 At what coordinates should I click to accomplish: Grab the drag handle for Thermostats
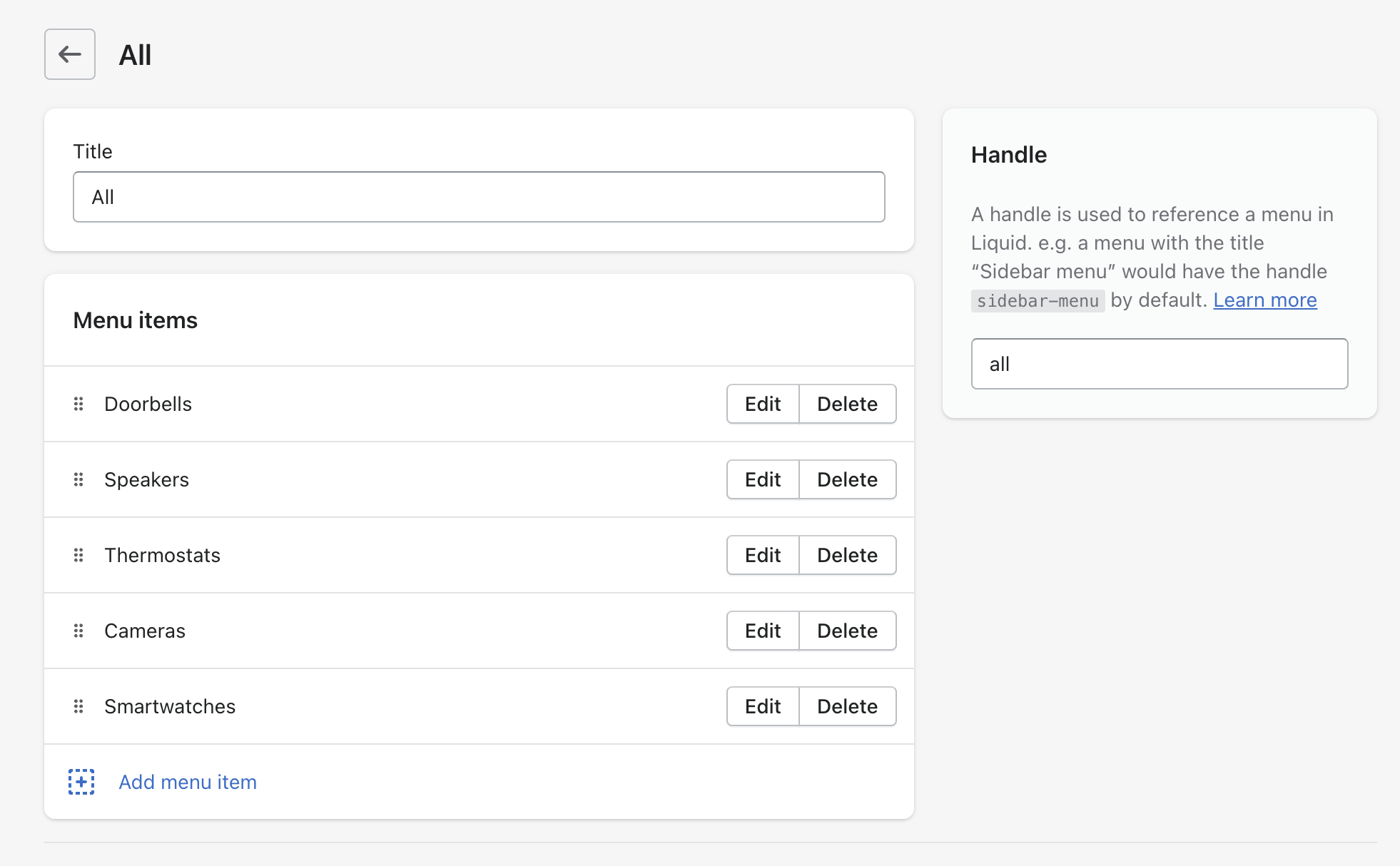pos(78,555)
